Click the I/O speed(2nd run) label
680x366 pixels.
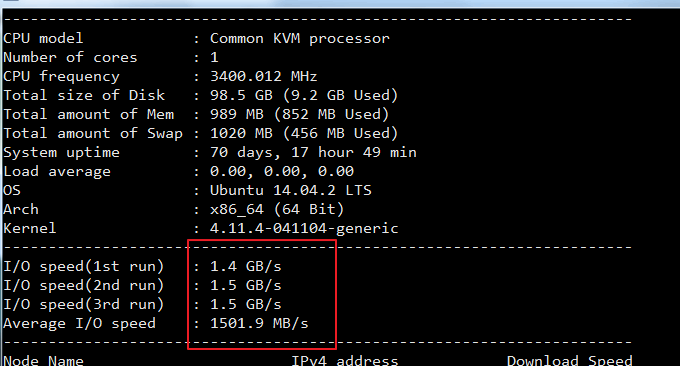(x=84, y=285)
